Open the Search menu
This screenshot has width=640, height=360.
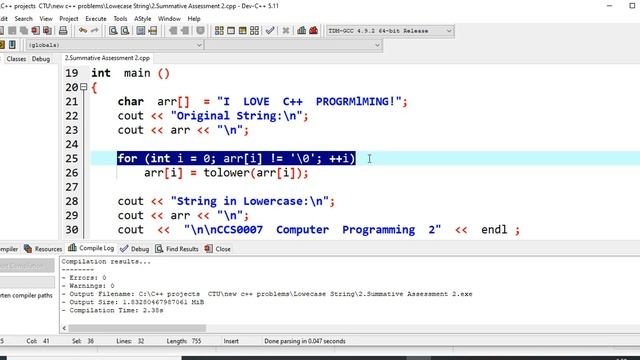point(23,19)
